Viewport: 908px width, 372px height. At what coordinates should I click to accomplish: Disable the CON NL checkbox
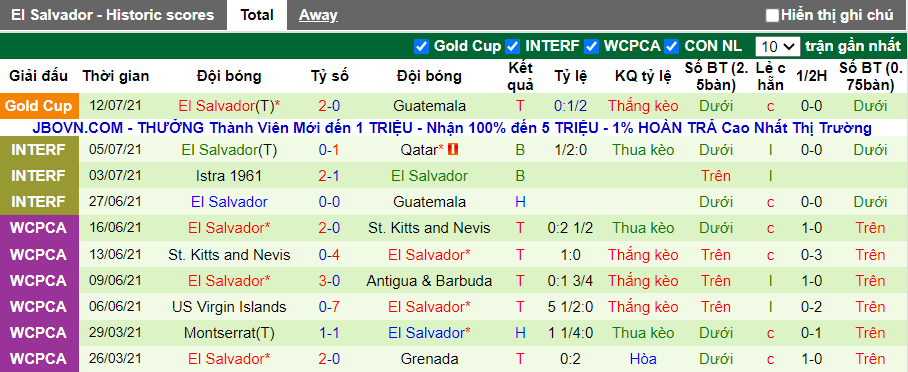tap(671, 46)
